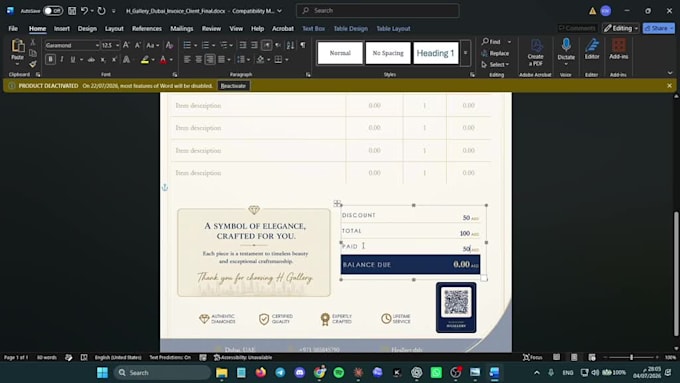The width and height of the screenshot is (680, 383).
Task: Toggle the AutoSave switch
Action: pyautogui.click(x=52, y=11)
